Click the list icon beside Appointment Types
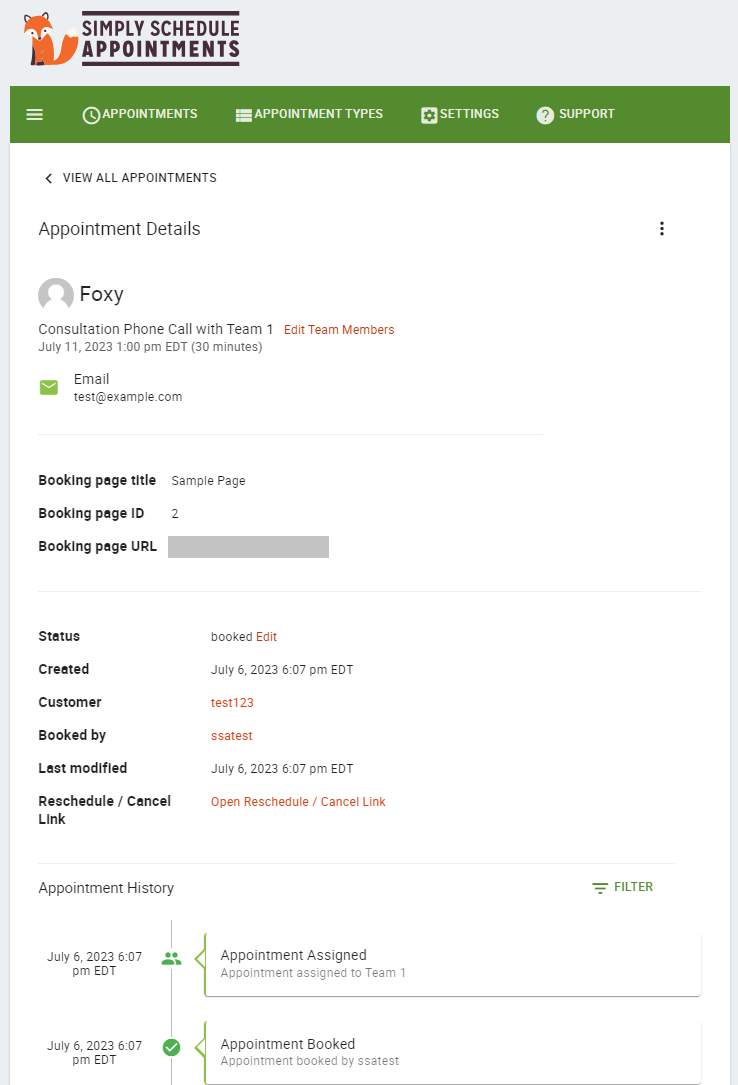This screenshot has height=1085, width=738. pyautogui.click(x=243, y=114)
